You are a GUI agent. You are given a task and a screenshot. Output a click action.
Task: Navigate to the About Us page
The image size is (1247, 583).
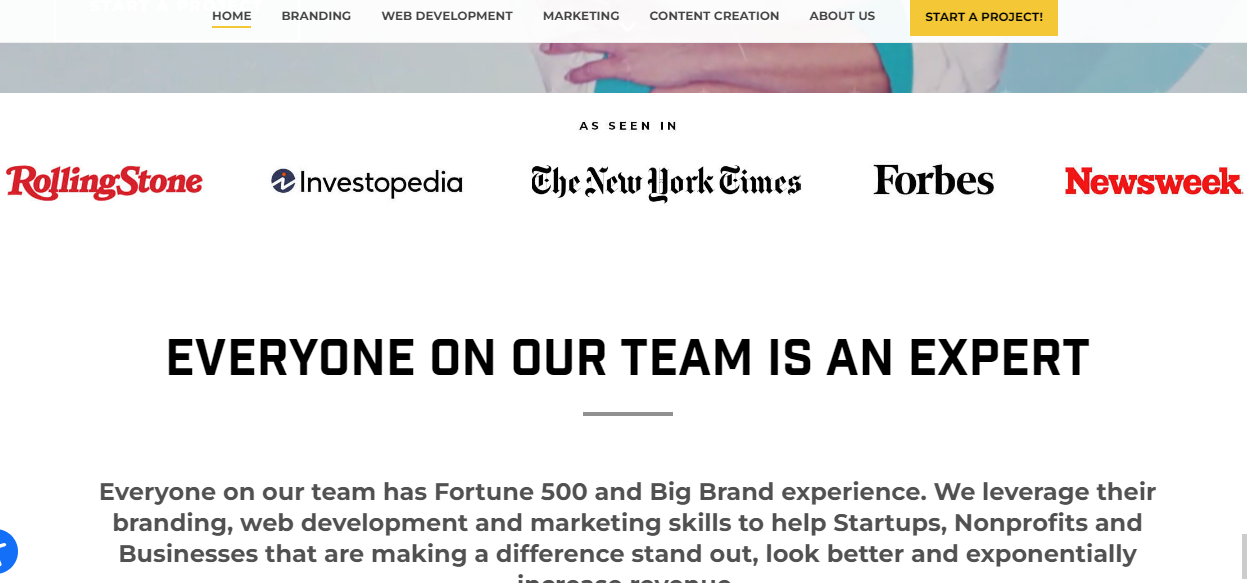click(x=842, y=16)
